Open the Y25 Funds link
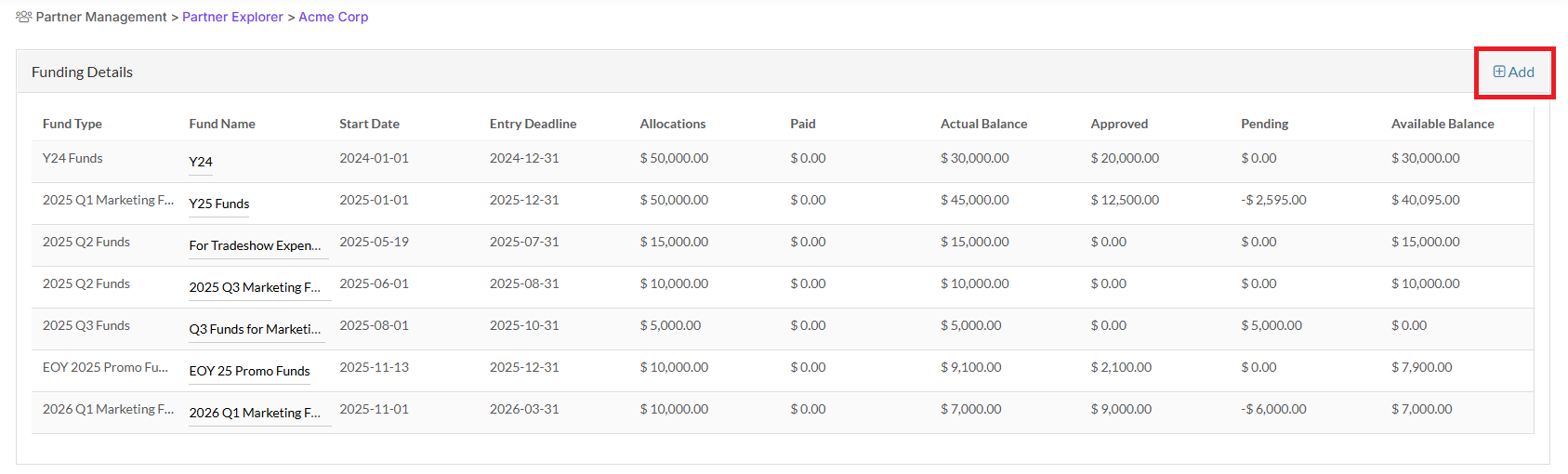 [219, 204]
